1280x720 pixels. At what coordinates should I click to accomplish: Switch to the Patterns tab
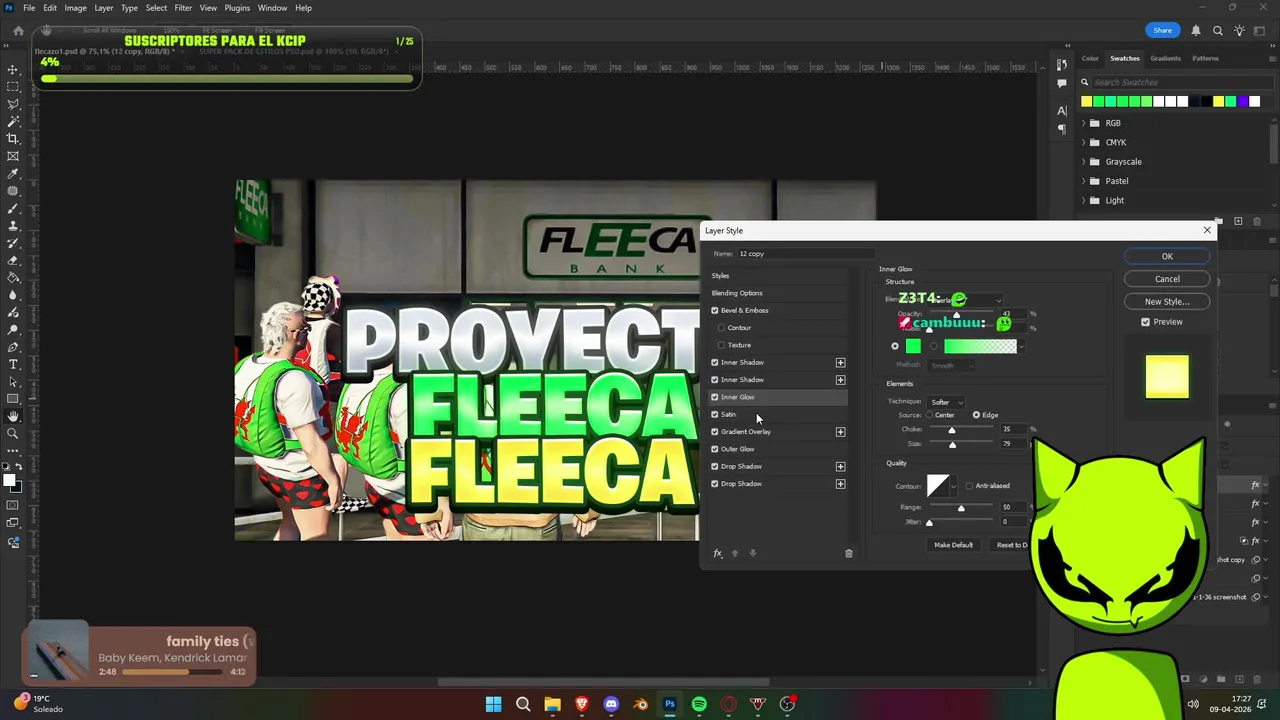click(x=1205, y=58)
